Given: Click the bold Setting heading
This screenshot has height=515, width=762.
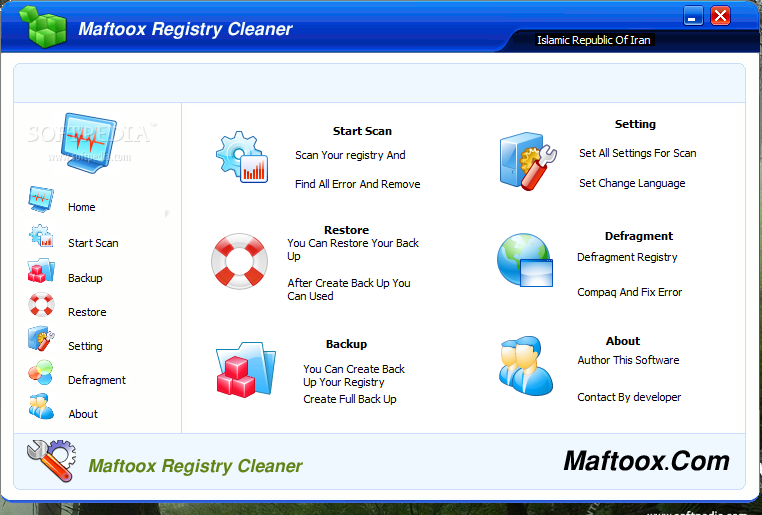Looking at the screenshot, I should pyautogui.click(x=635, y=124).
